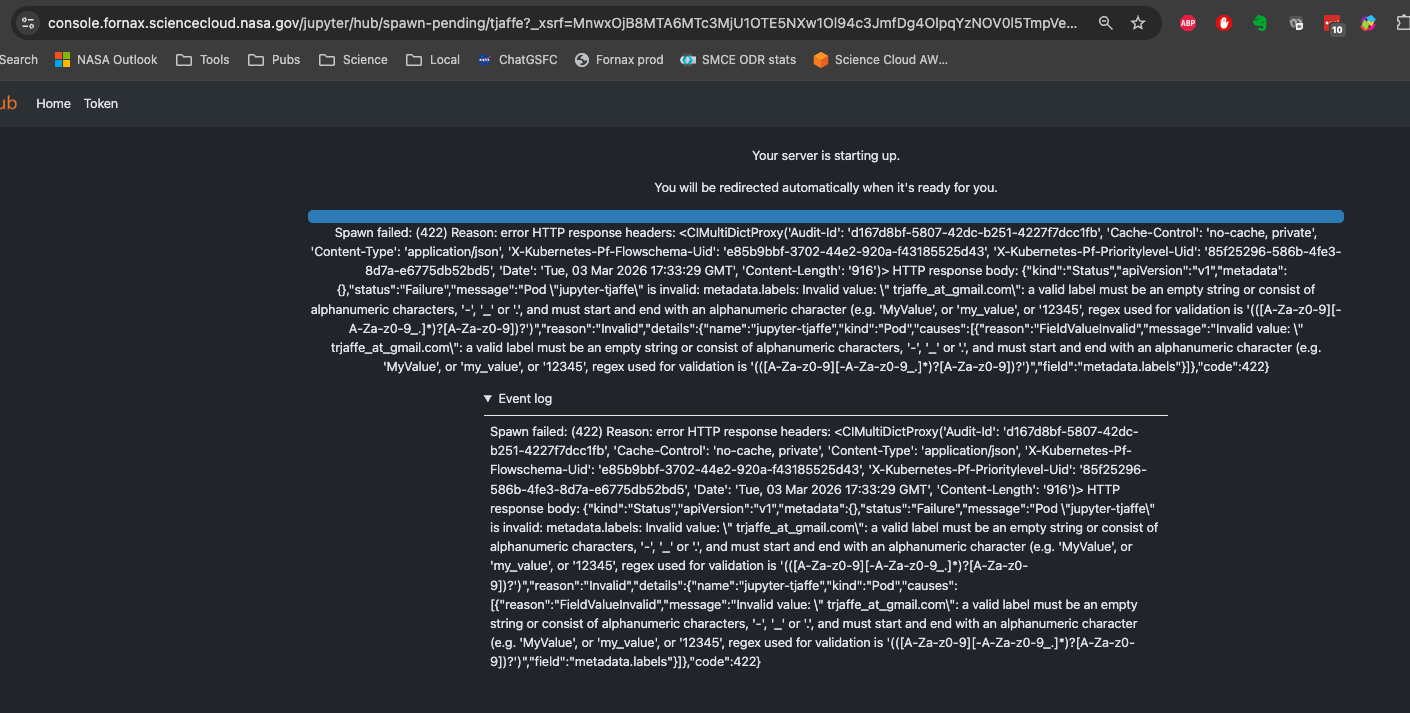Open the red hand blocker extension

tap(1223, 23)
